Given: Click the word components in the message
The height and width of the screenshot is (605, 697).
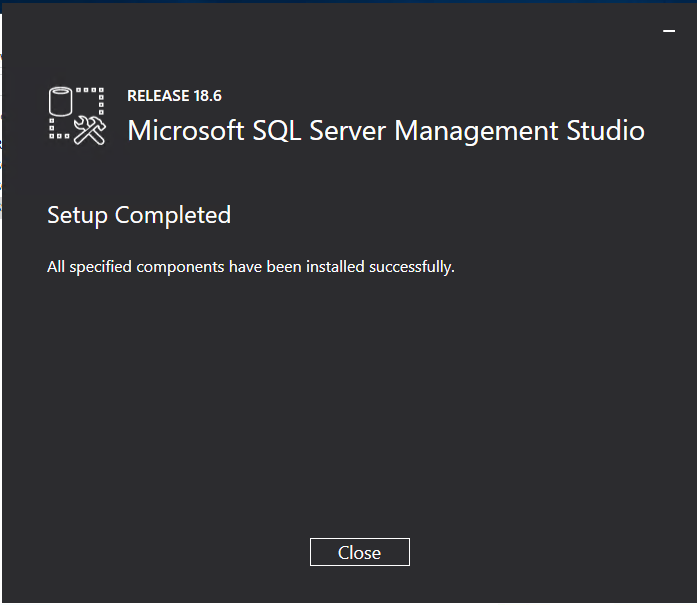Looking at the screenshot, I should coord(180,267).
